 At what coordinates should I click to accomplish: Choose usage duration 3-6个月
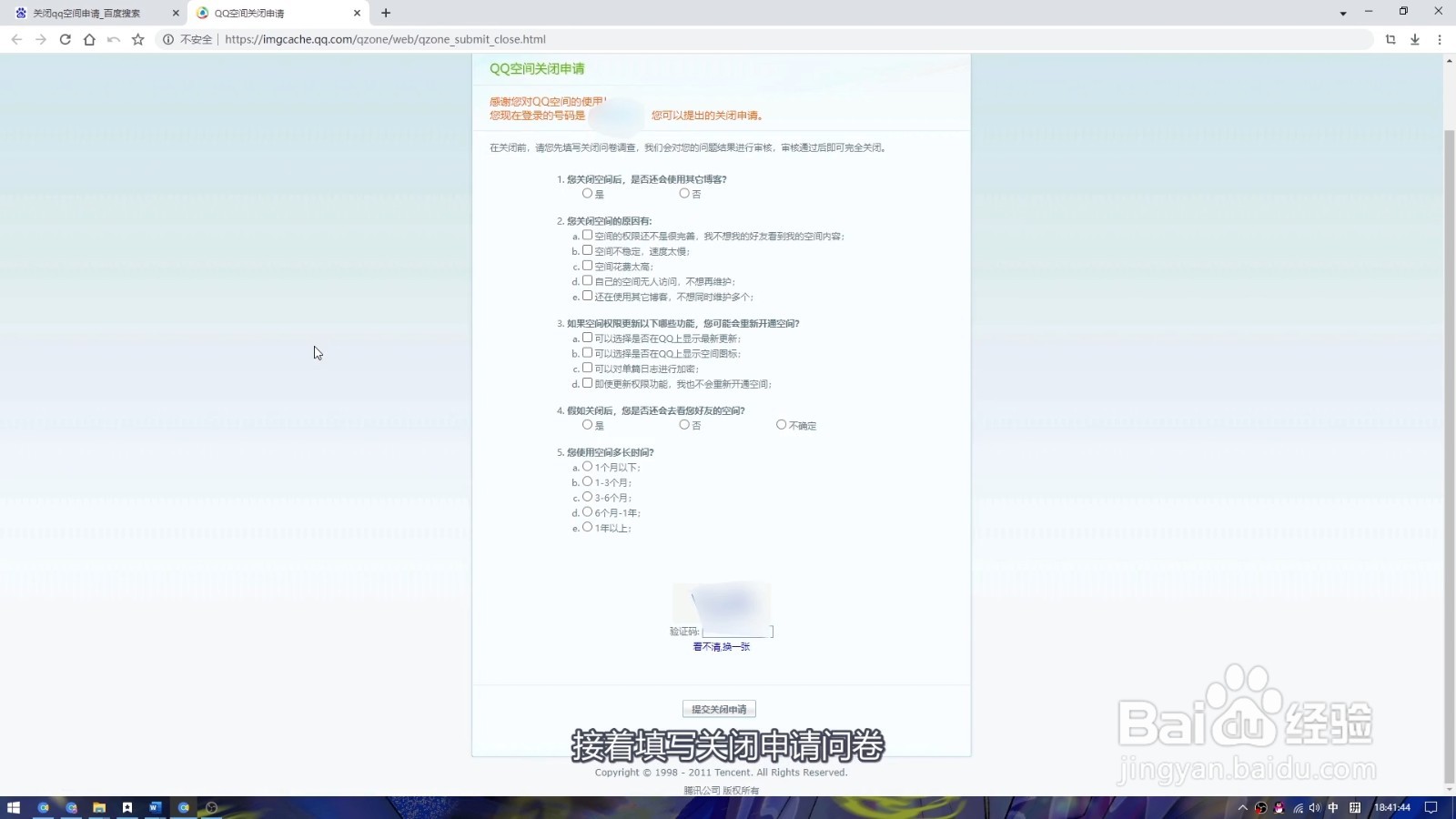(x=587, y=497)
